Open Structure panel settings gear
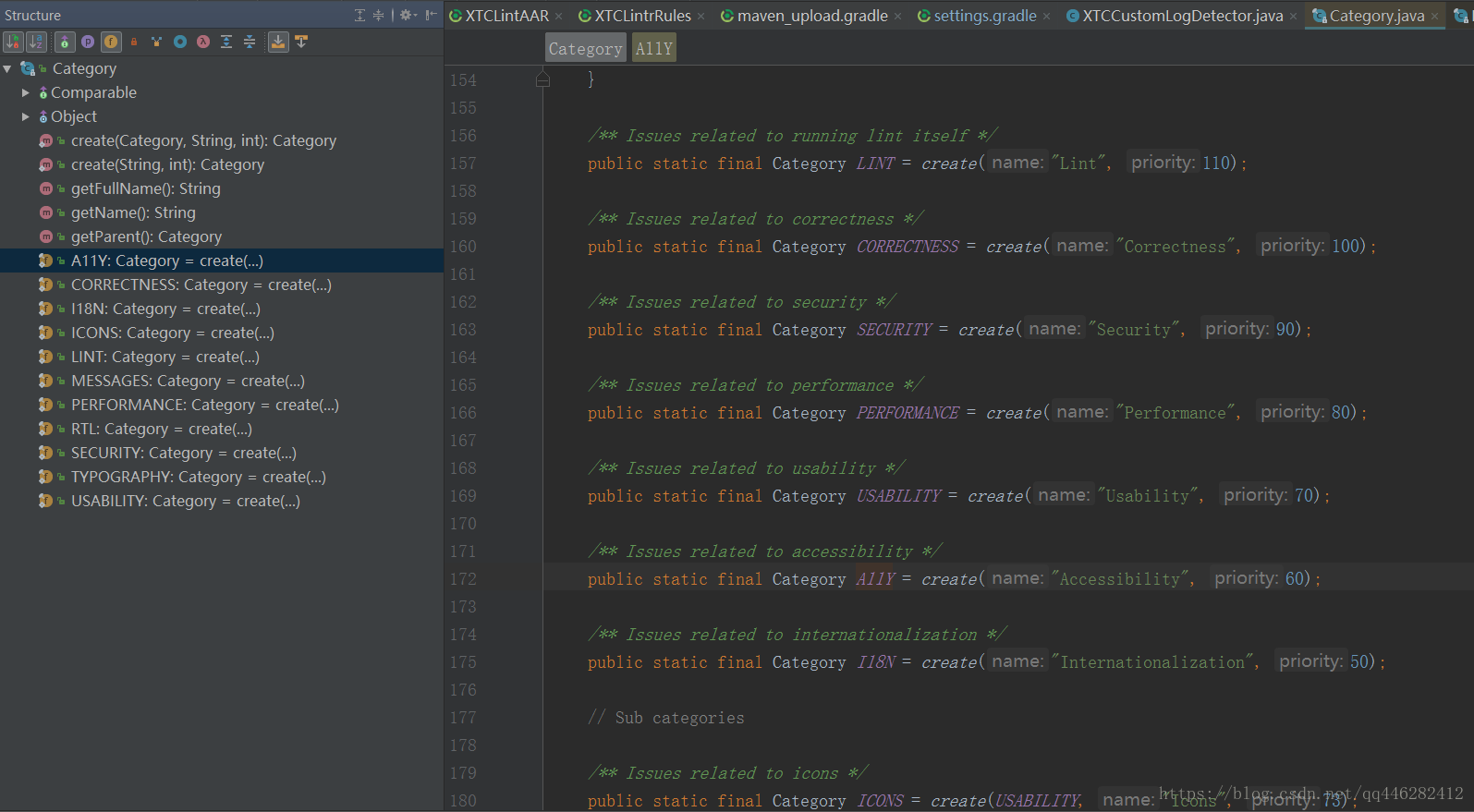 pos(407,15)
